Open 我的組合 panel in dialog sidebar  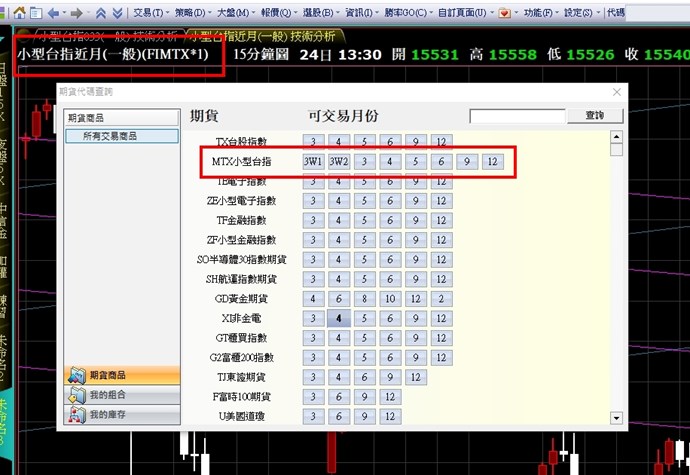(x=119, y=395)
